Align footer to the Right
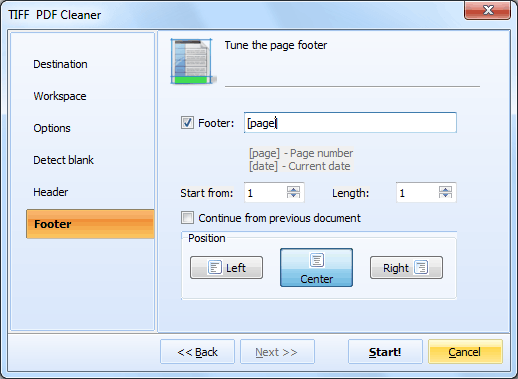This screenshot has width=518, height=379. coord(406,267)
